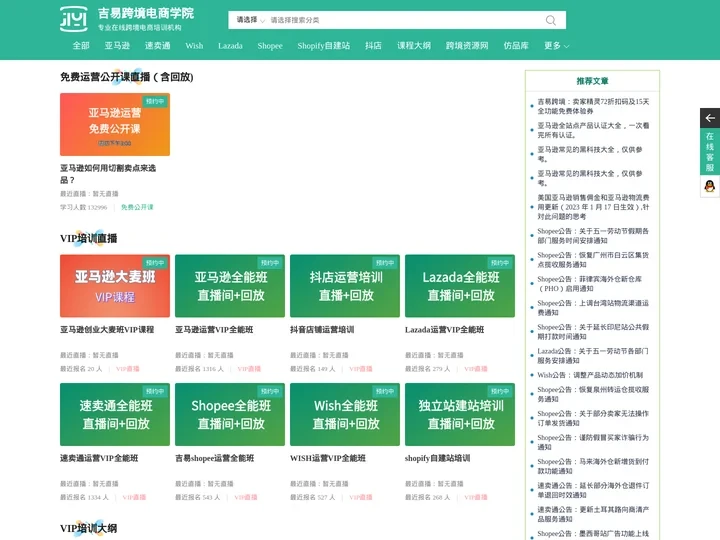The image size is (720, 540).
Task: Open the 课程大纲 navigation tab
Action: (x=414, y=45)
